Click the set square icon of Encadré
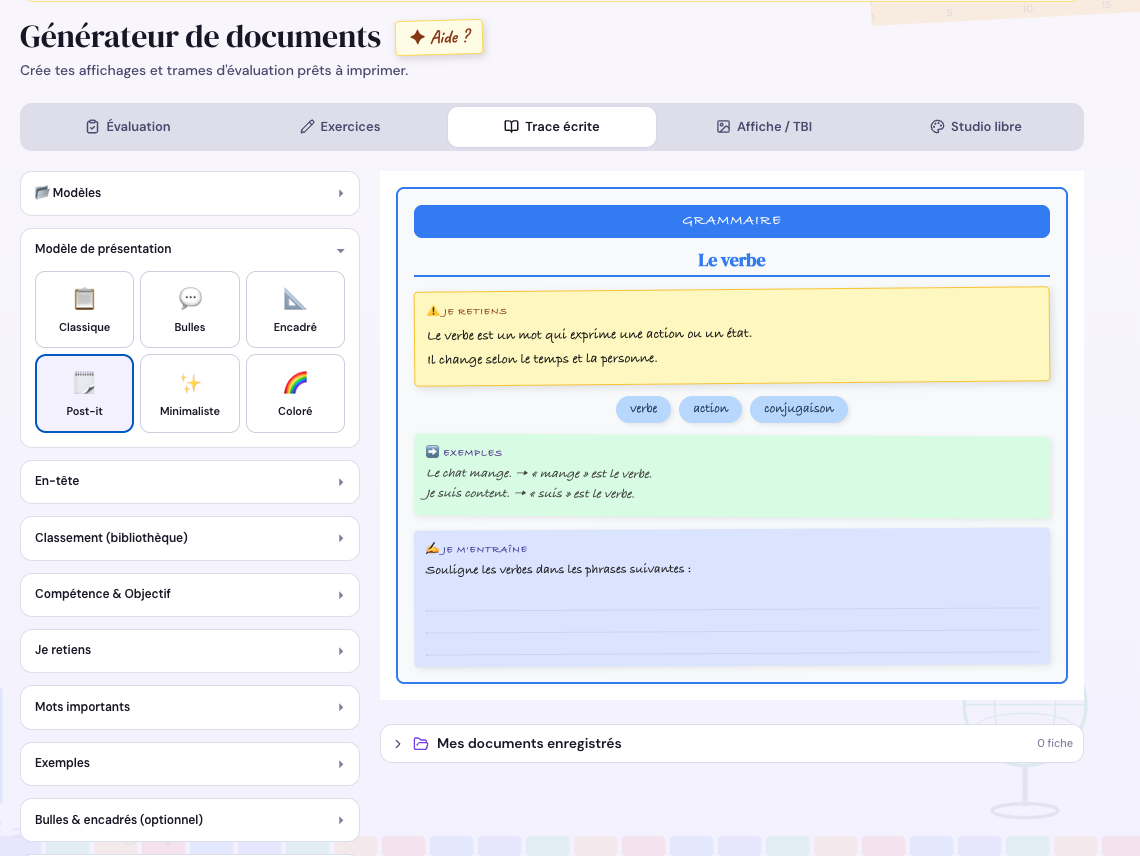This screenshot has width=1140, height=856. [295, 299]
